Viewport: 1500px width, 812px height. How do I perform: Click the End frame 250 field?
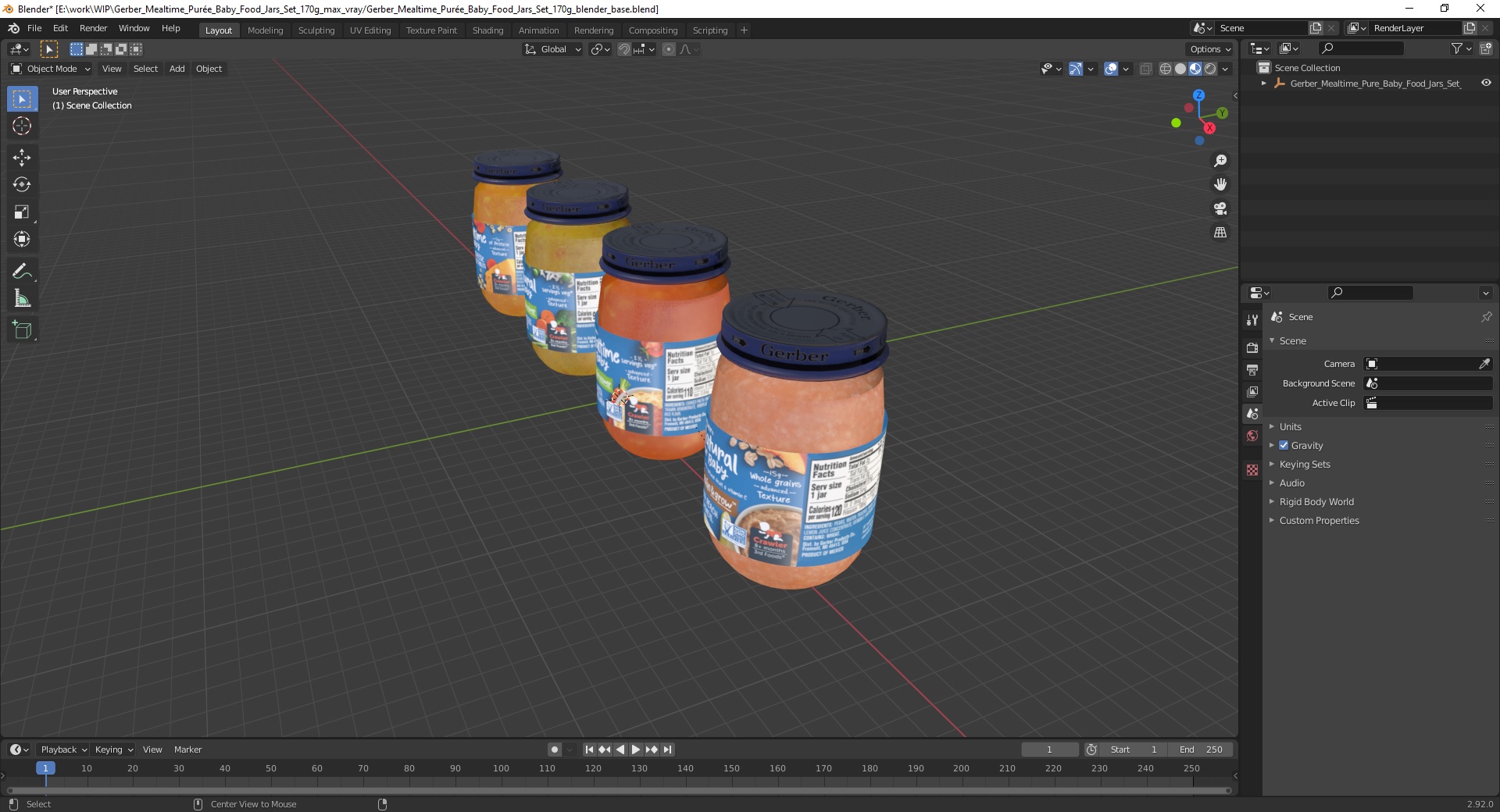point(1201,750)
